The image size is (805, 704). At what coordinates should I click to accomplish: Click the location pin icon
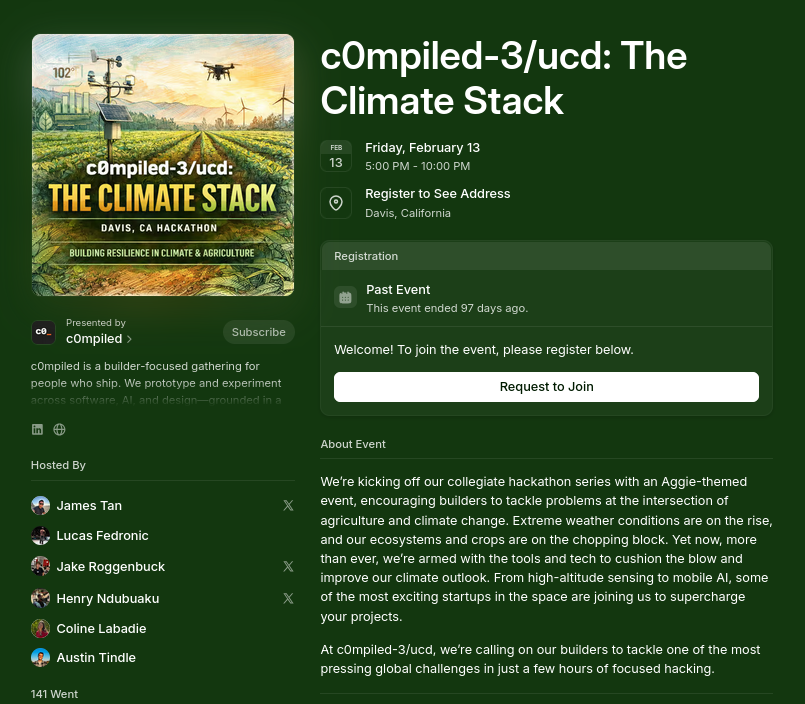pyautogui.click(x=336, y=203)
